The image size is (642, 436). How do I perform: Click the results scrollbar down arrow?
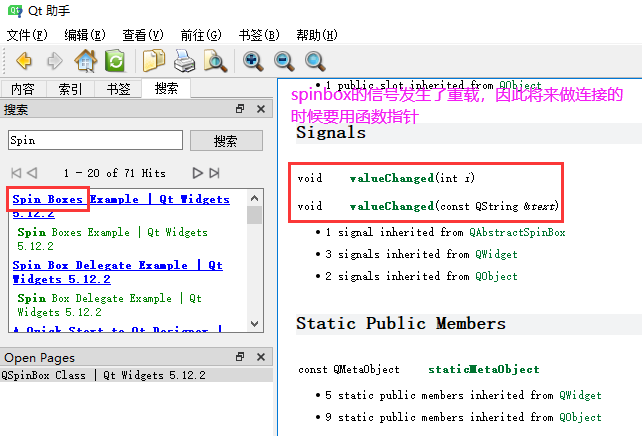point(254,324)
